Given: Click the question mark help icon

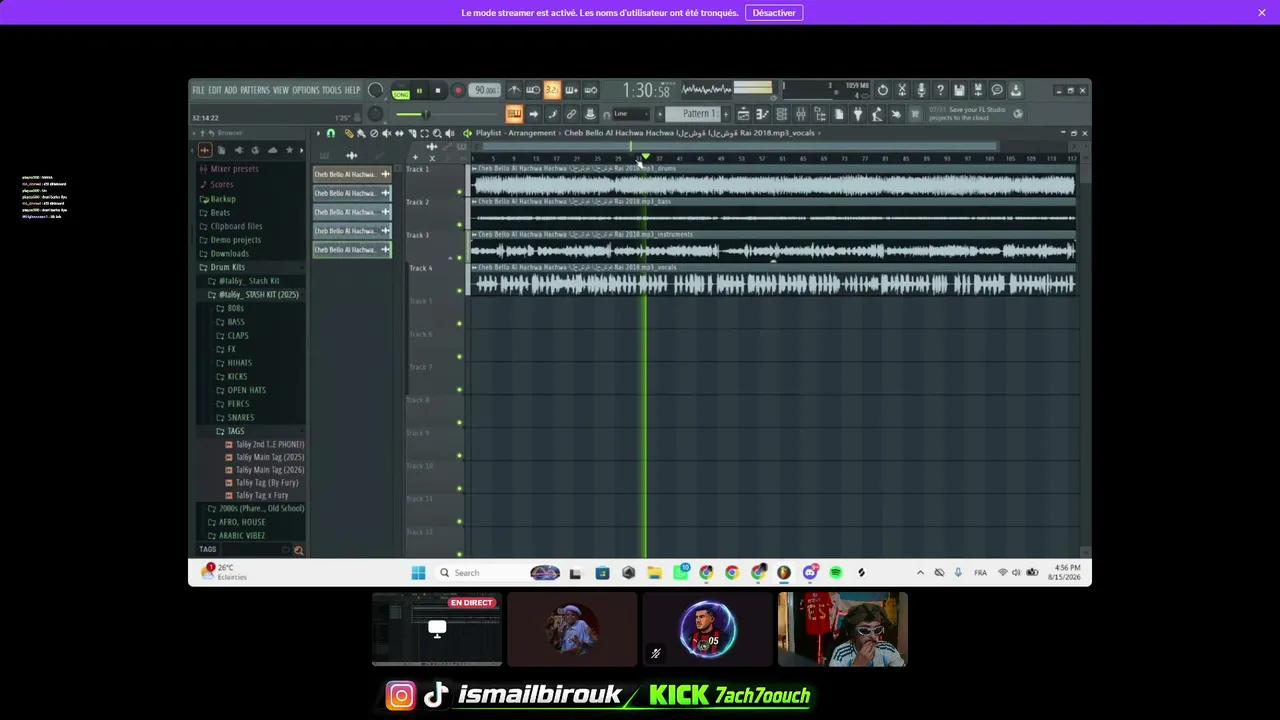Looking at the screenshot, I should (x=940, y=91).
